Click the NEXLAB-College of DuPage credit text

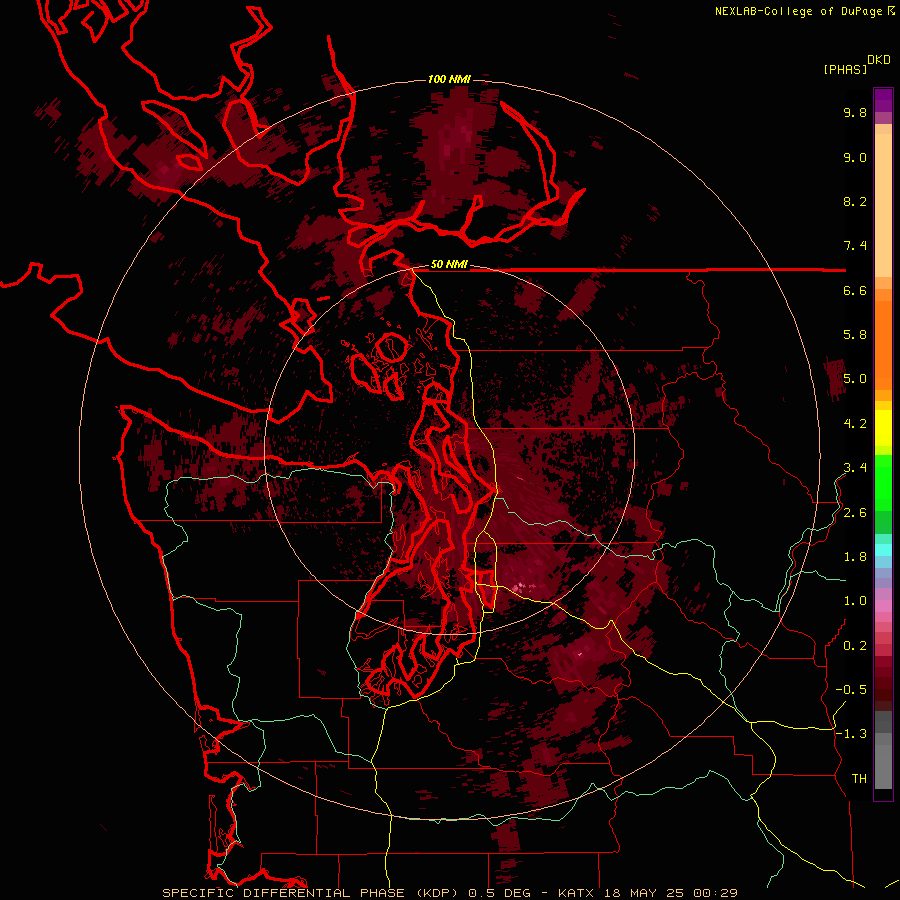(798, 11)
